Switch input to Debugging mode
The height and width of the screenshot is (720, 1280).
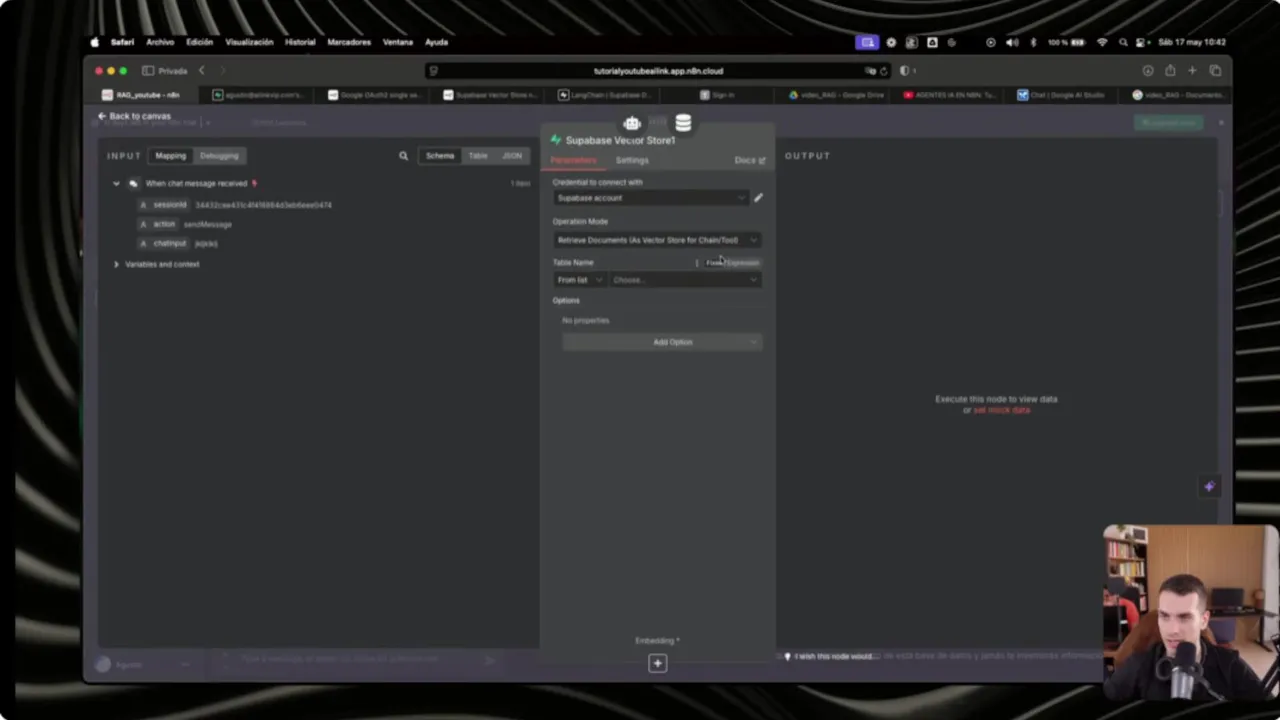219,156
